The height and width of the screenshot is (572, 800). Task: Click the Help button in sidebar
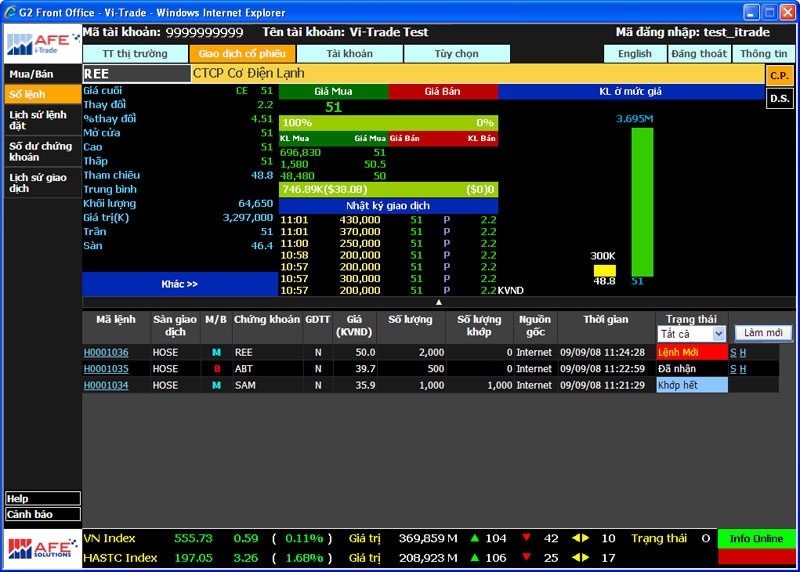(x=43, y=499)
